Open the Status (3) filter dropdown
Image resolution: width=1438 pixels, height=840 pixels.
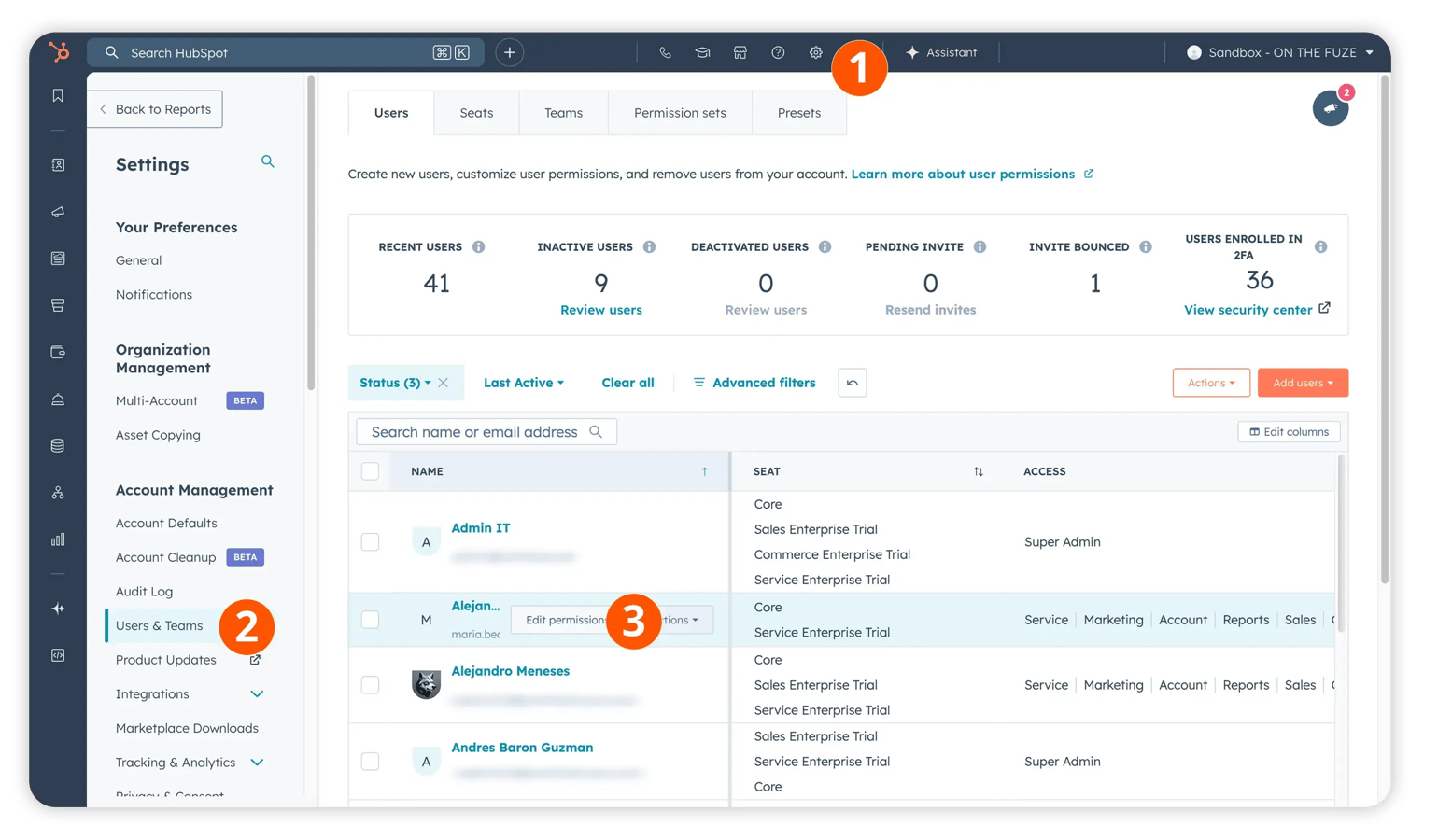395,383
